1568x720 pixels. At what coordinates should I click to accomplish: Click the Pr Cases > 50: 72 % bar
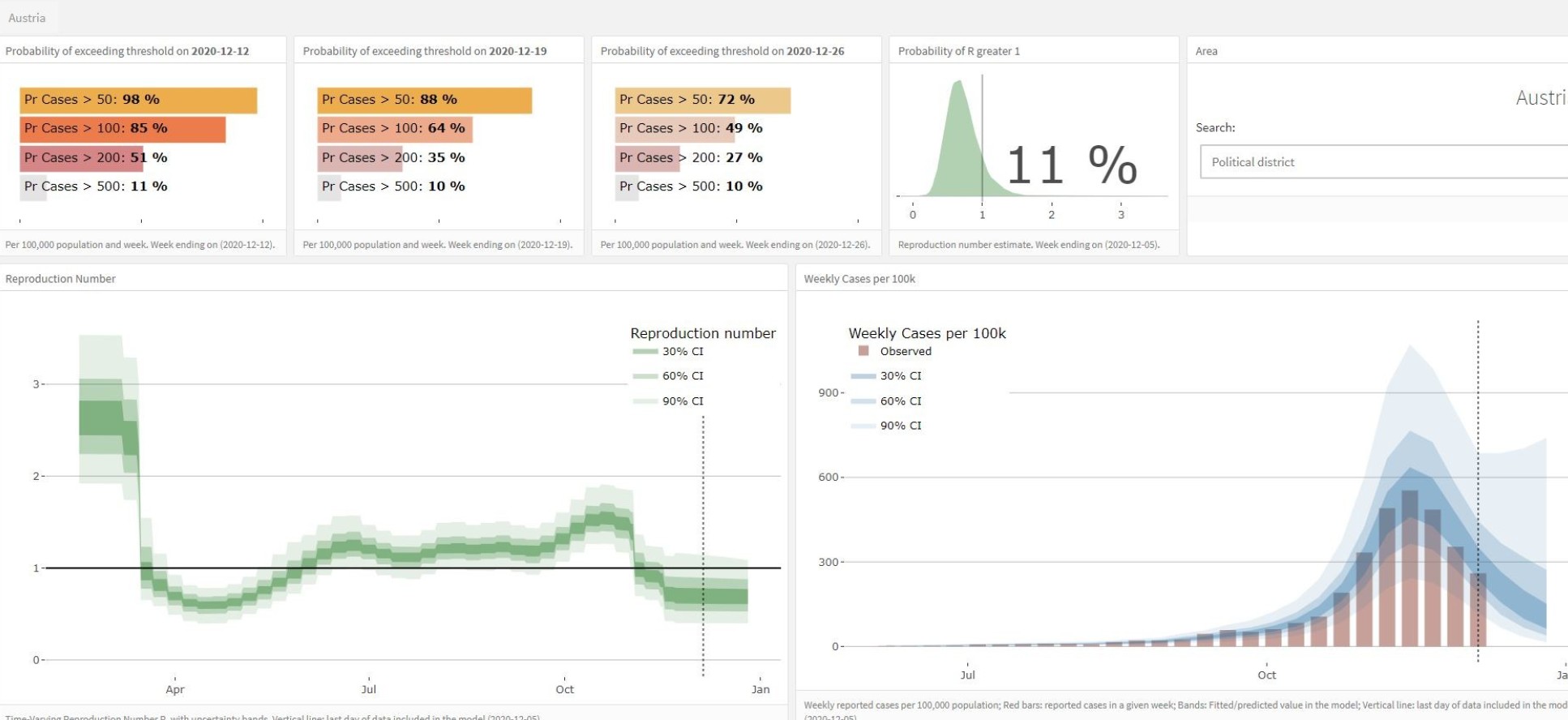point(702,100)
